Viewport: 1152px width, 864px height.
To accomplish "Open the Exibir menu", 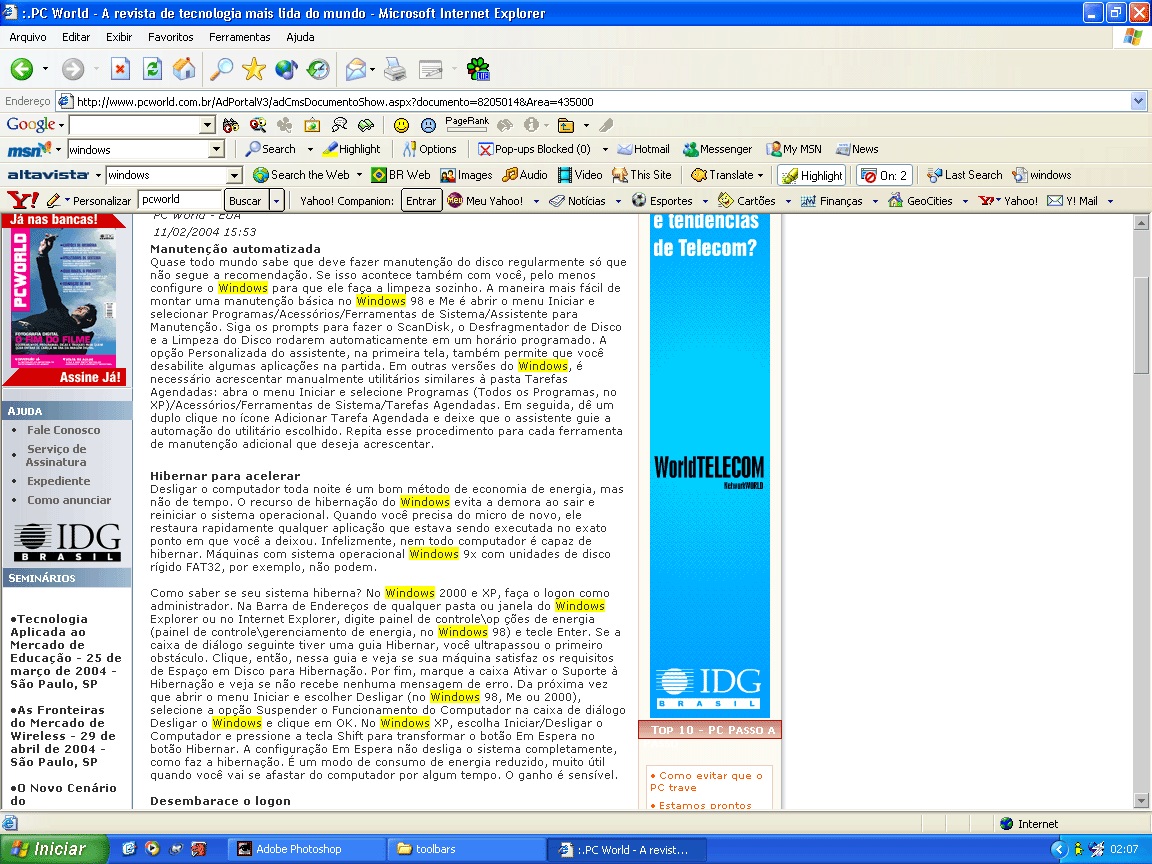I will 119,37.
